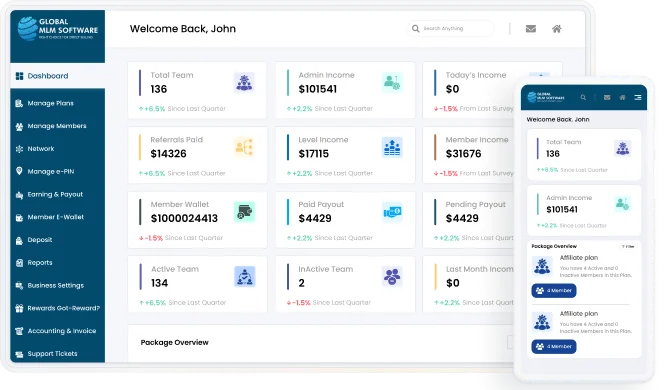Click the $1000024413 Member Wallet value
The image size is (667, 390).
[184, 218]
